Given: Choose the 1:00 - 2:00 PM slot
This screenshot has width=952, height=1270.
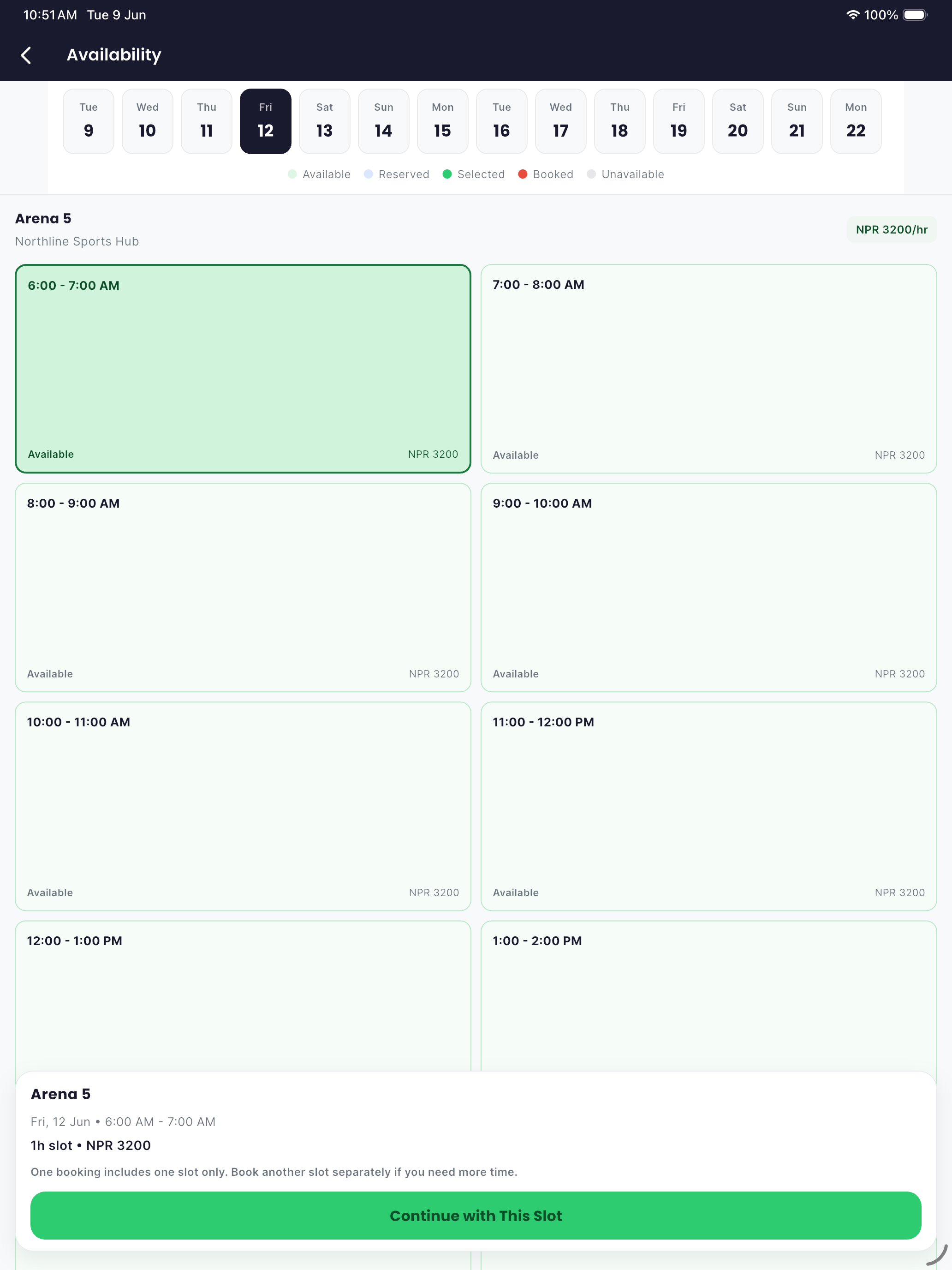Looking at the screenshot, I should [708, 996].
